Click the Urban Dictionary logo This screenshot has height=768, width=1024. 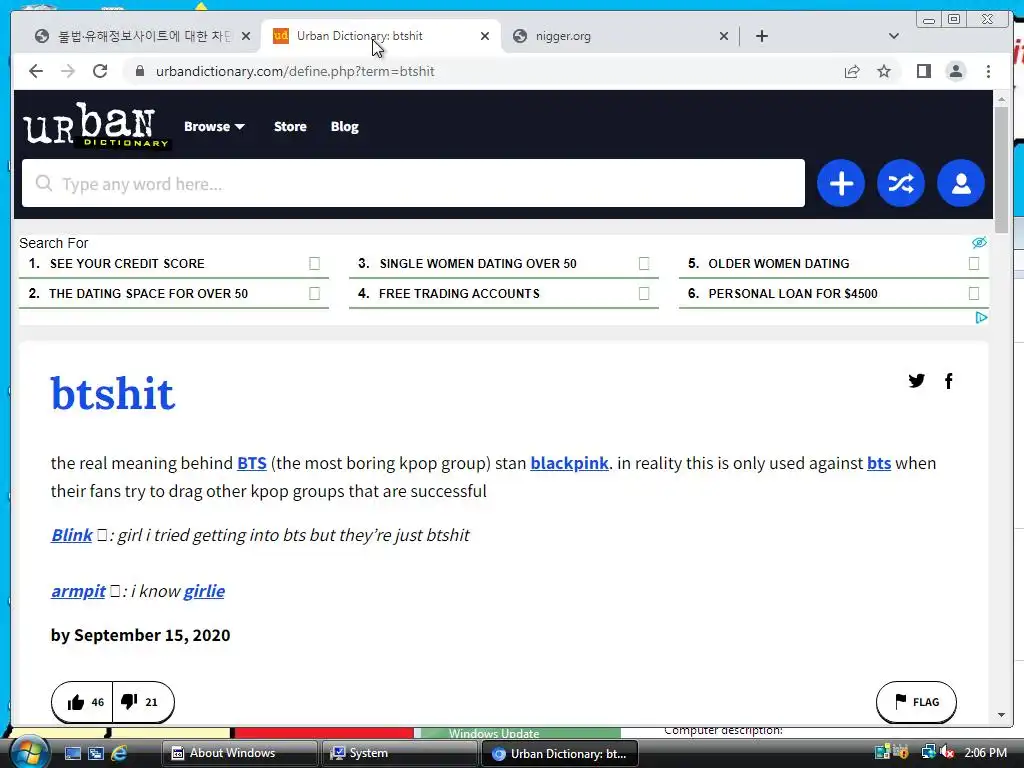pyautogui.click(x=96, y=125)
